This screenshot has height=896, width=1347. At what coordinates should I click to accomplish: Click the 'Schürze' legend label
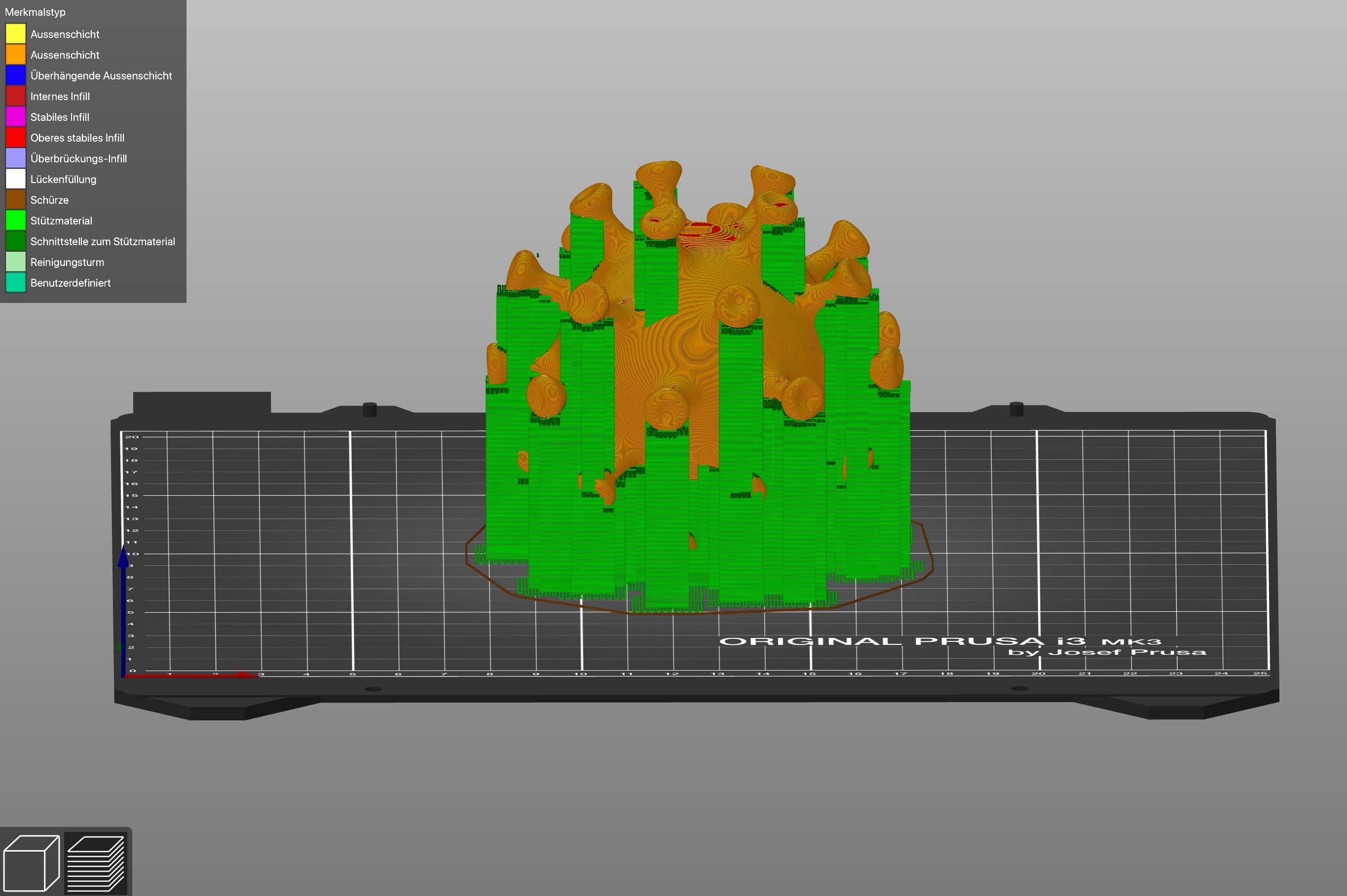click(x=49, y=200)
